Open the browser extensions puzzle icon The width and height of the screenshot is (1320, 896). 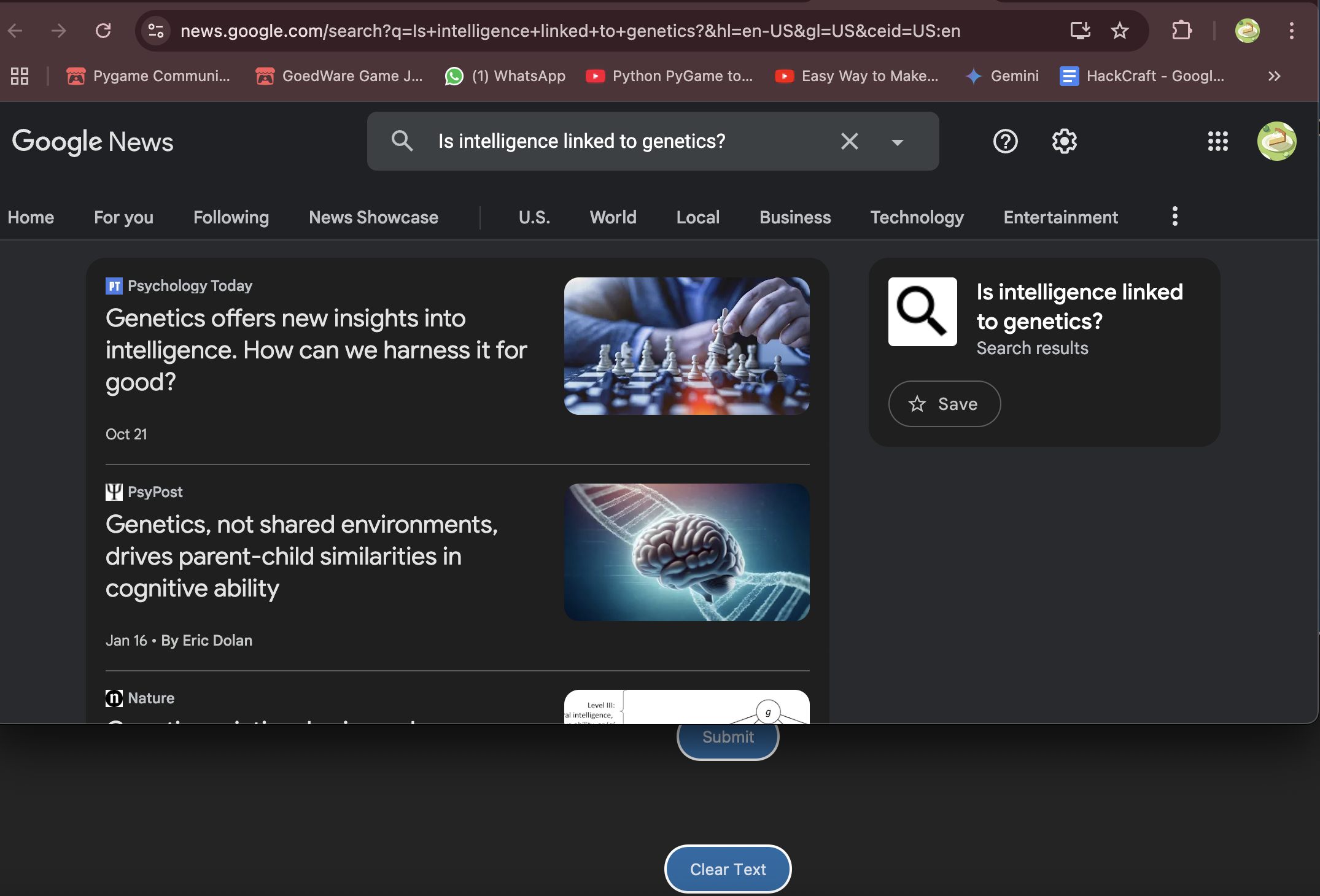pyautogui.click(x=1181, y=31)
